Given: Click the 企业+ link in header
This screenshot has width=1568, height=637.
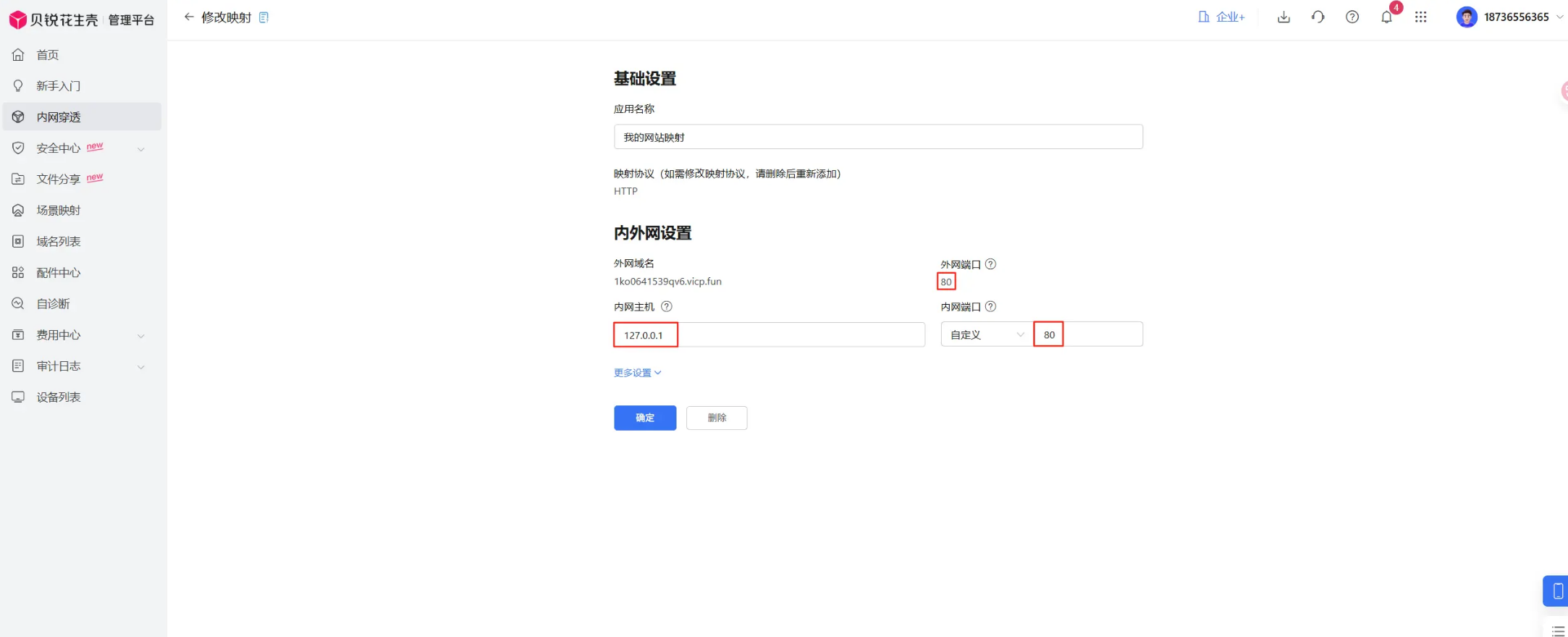Looking at the screenshot, I should [1221, 17].
